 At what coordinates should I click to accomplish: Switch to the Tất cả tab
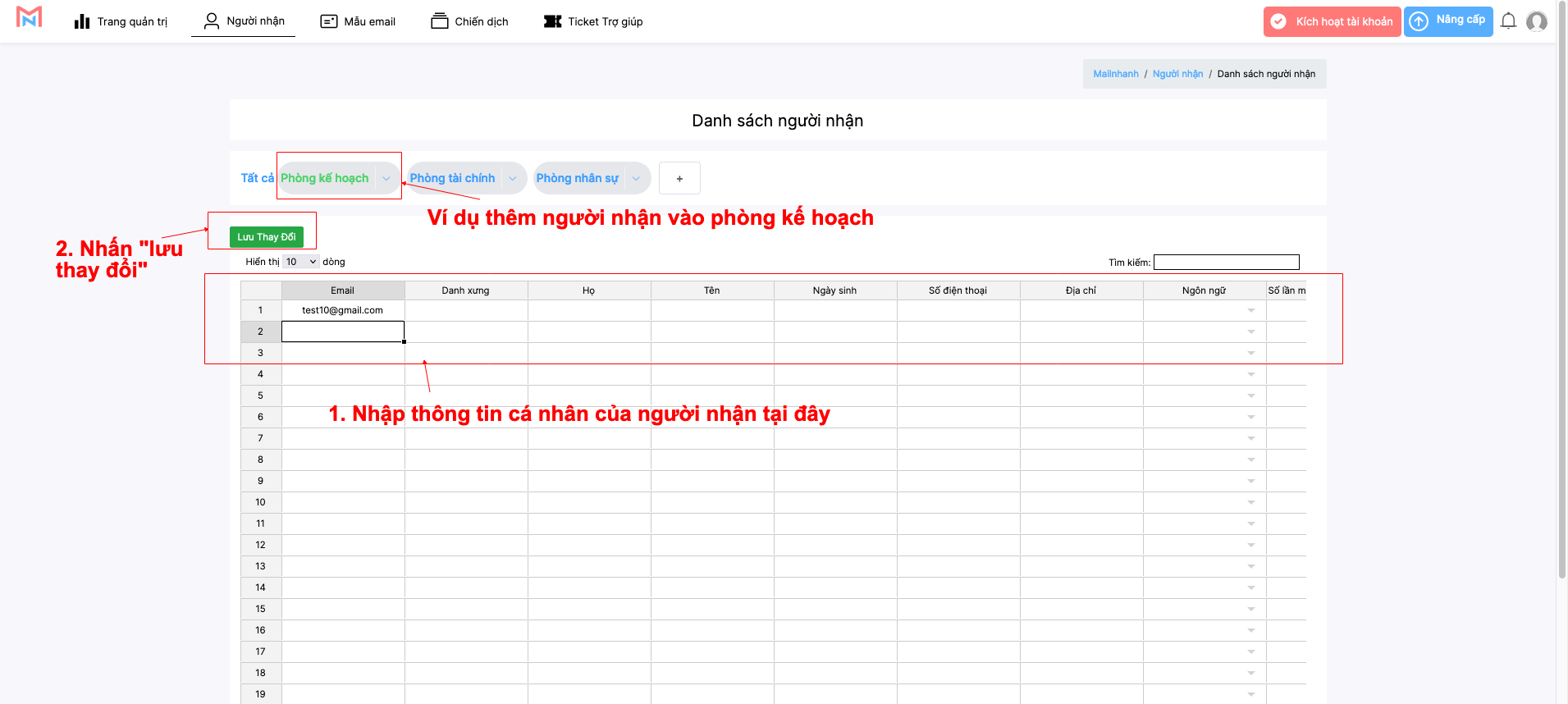[256, 178]
